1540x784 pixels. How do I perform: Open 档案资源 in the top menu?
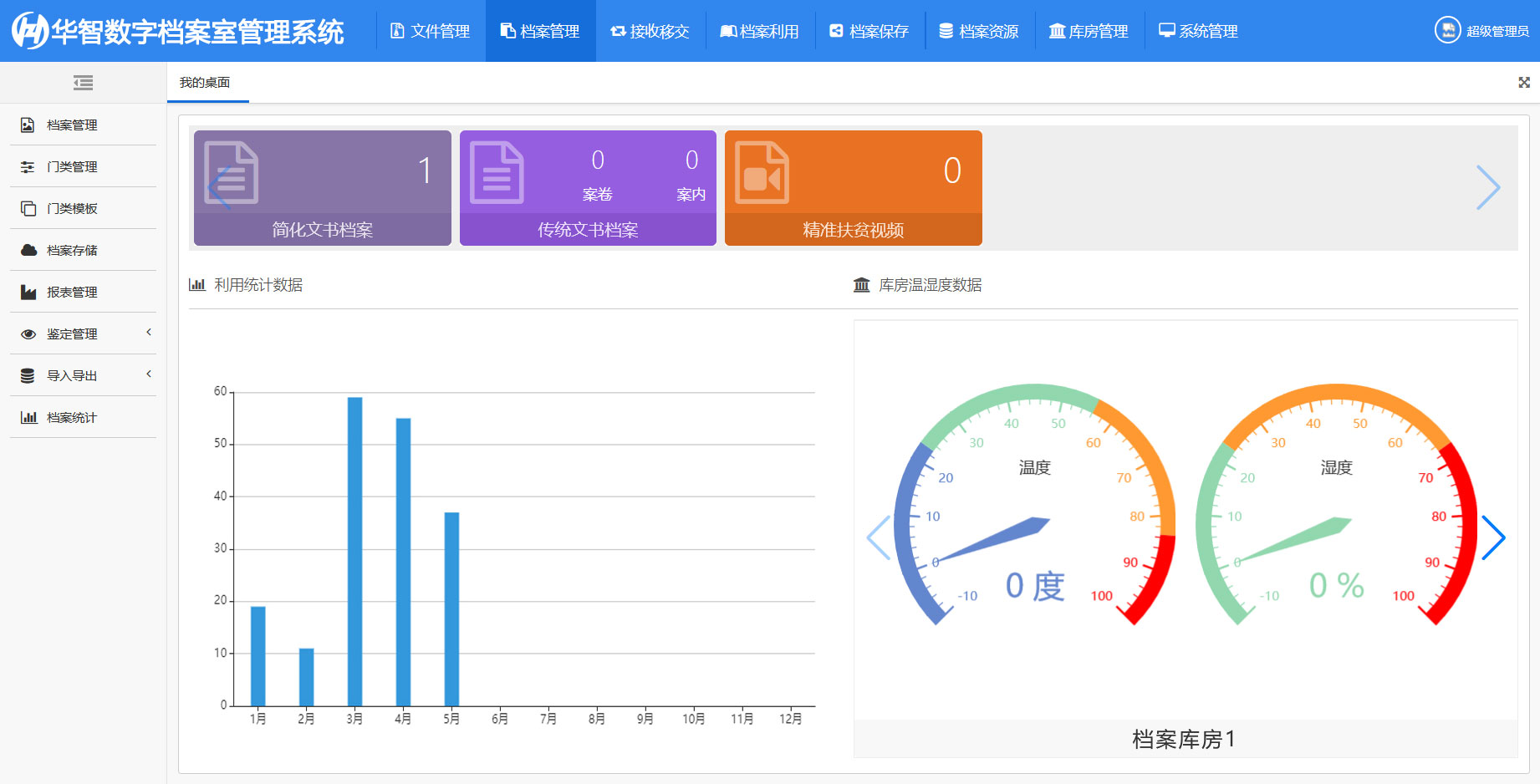pyautogui.click(x=980, y=31)
